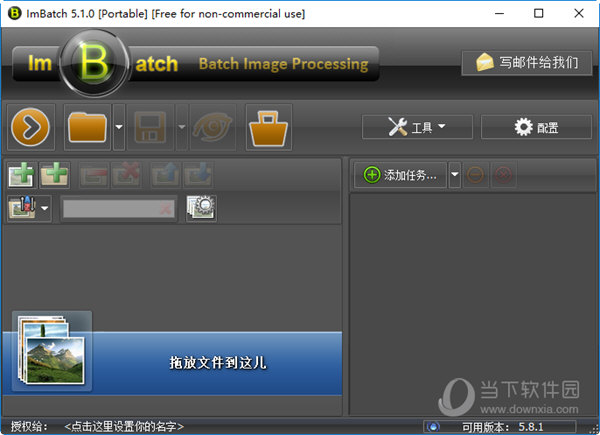Click the 添加任务... add task button

point(400,175)
